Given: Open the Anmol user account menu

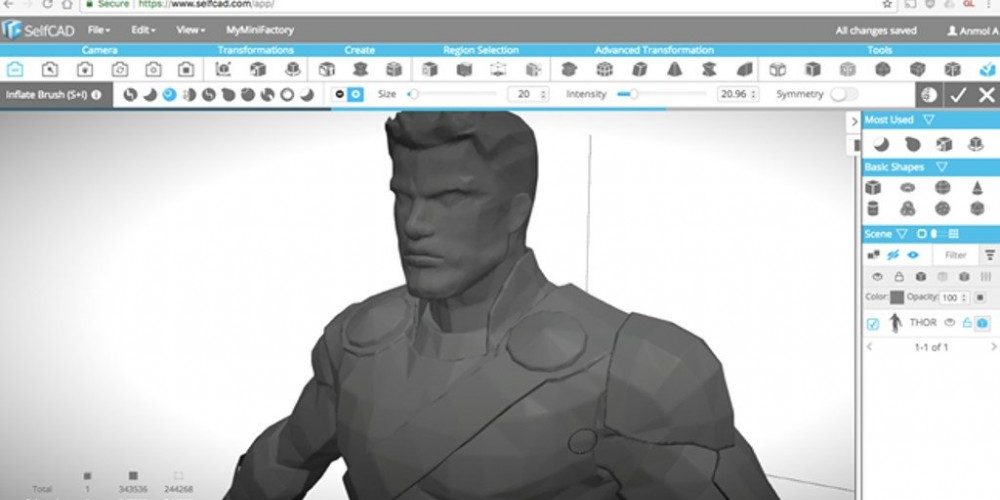Looking at the screenshot, I should [x=973, y=31].
